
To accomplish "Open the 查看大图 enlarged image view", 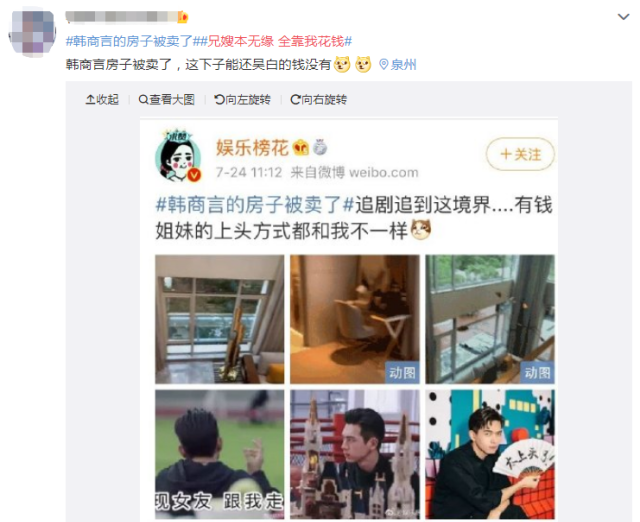I will (167, 99).
